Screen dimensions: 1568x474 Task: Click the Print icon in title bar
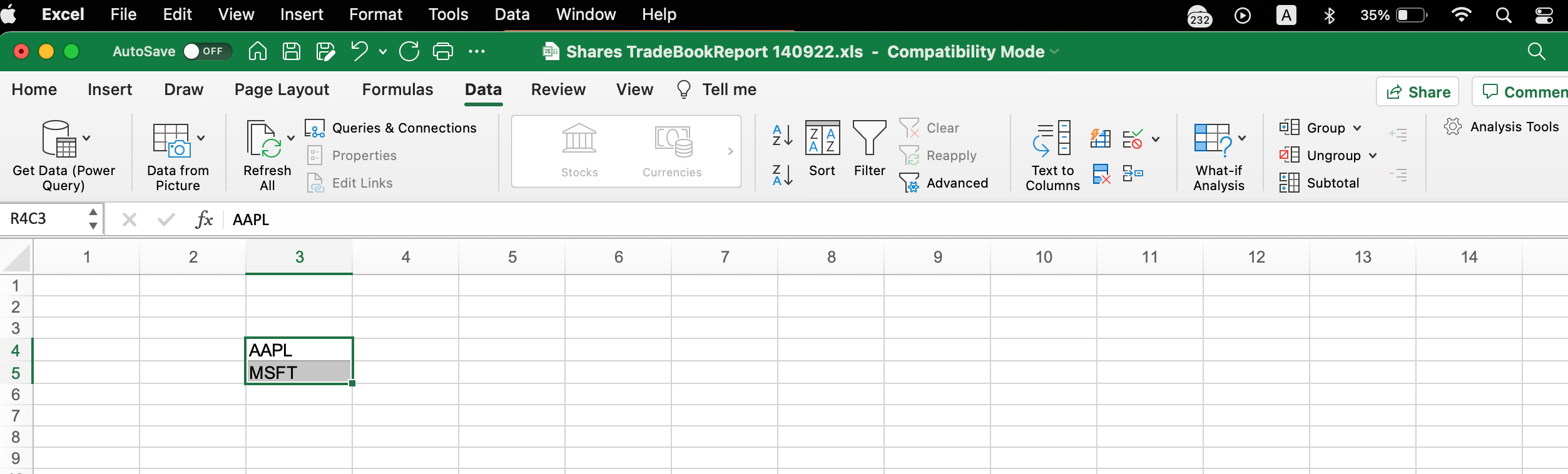click(x=443, y=51)
